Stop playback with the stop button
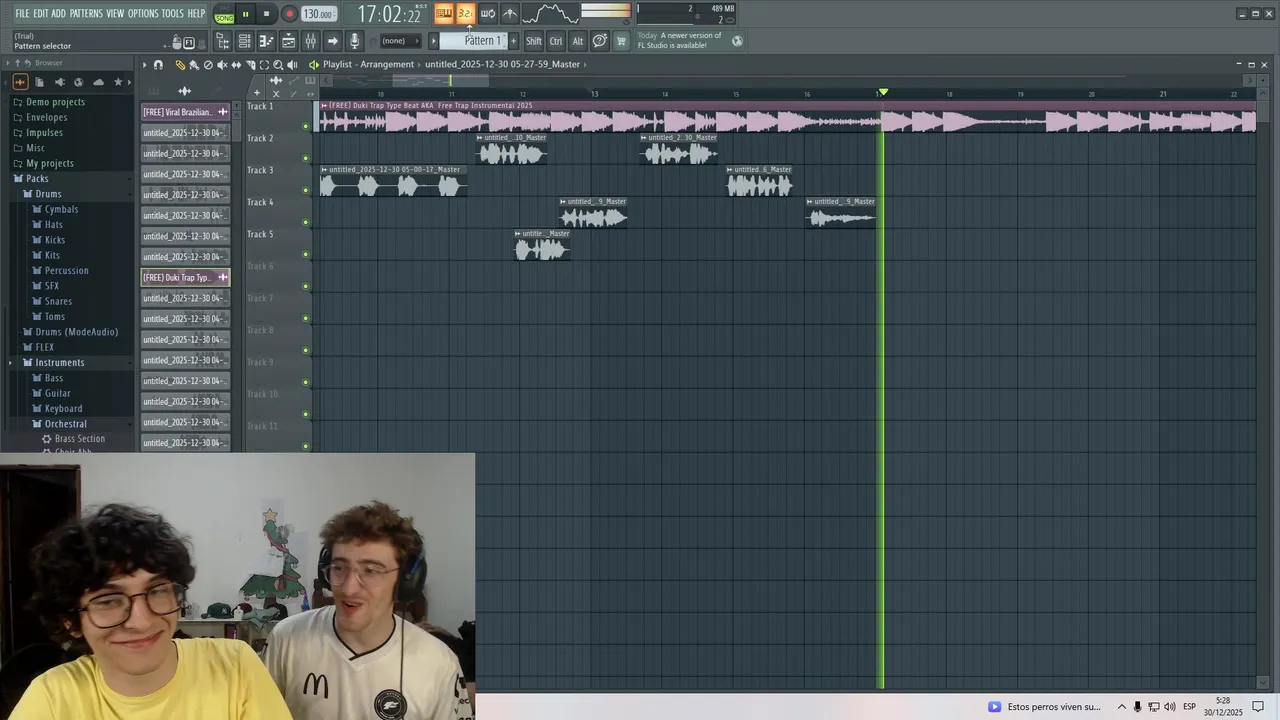 tap(266, 14)
